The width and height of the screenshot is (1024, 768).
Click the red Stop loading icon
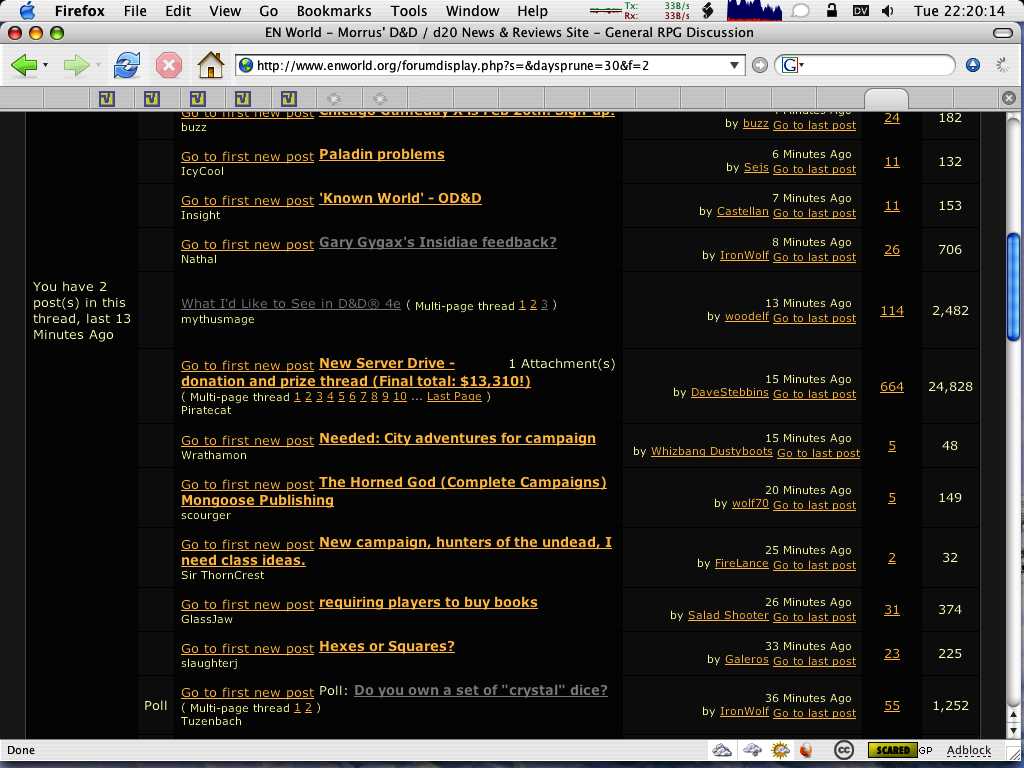click(x=168, y=65)
